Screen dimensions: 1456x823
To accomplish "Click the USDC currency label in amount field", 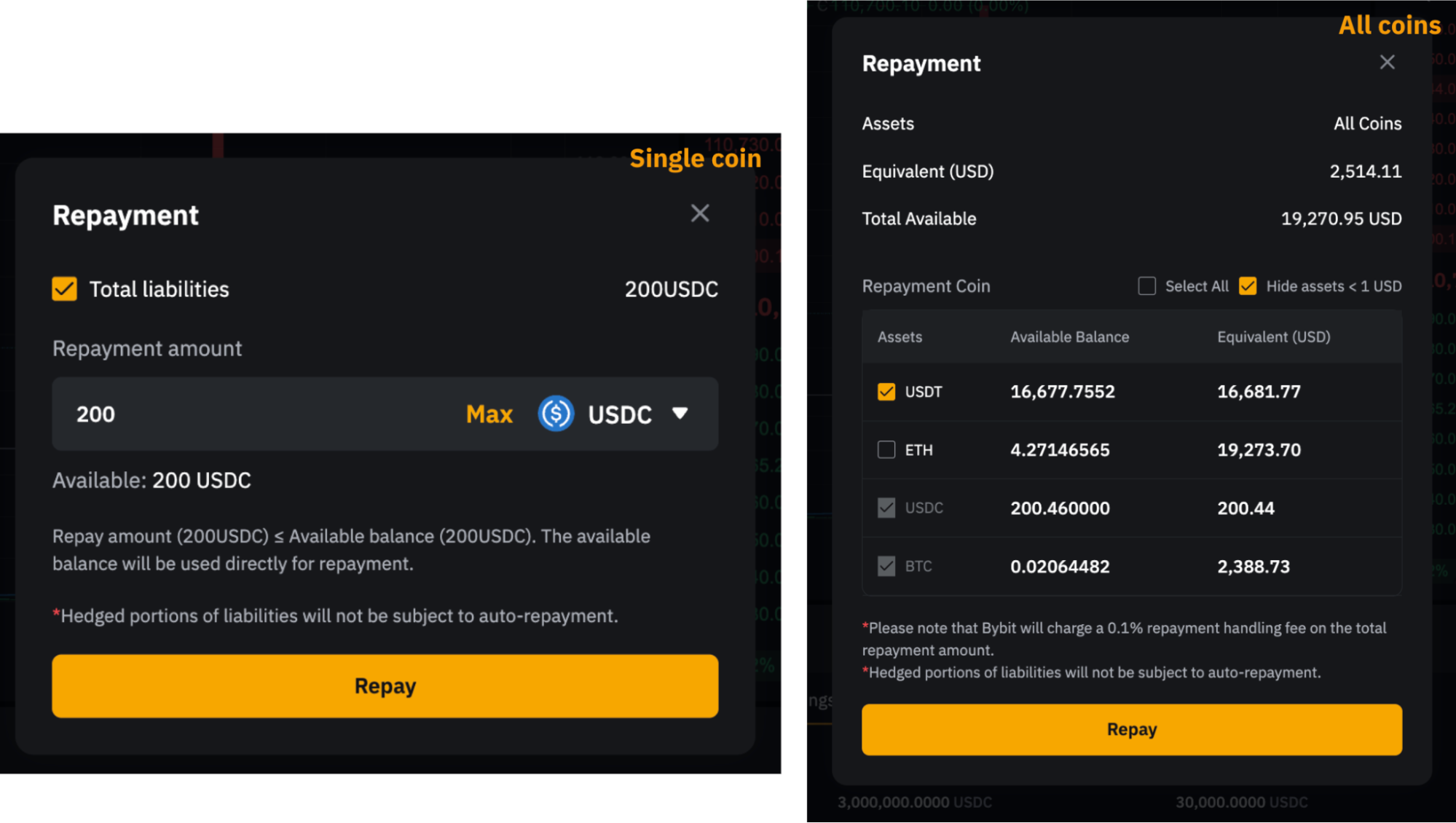I will 620,414.
